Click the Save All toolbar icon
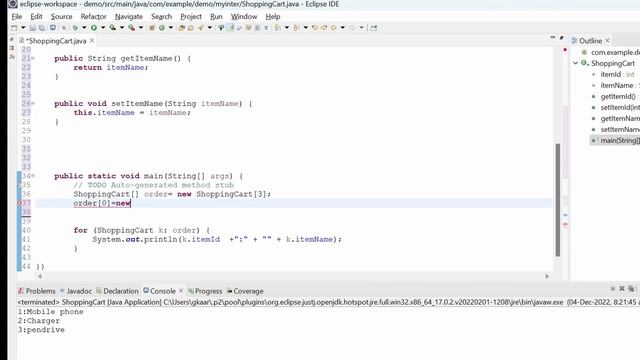Image resolution: width=640 pixels, height=360 pixels. click(x=42, y=28)
